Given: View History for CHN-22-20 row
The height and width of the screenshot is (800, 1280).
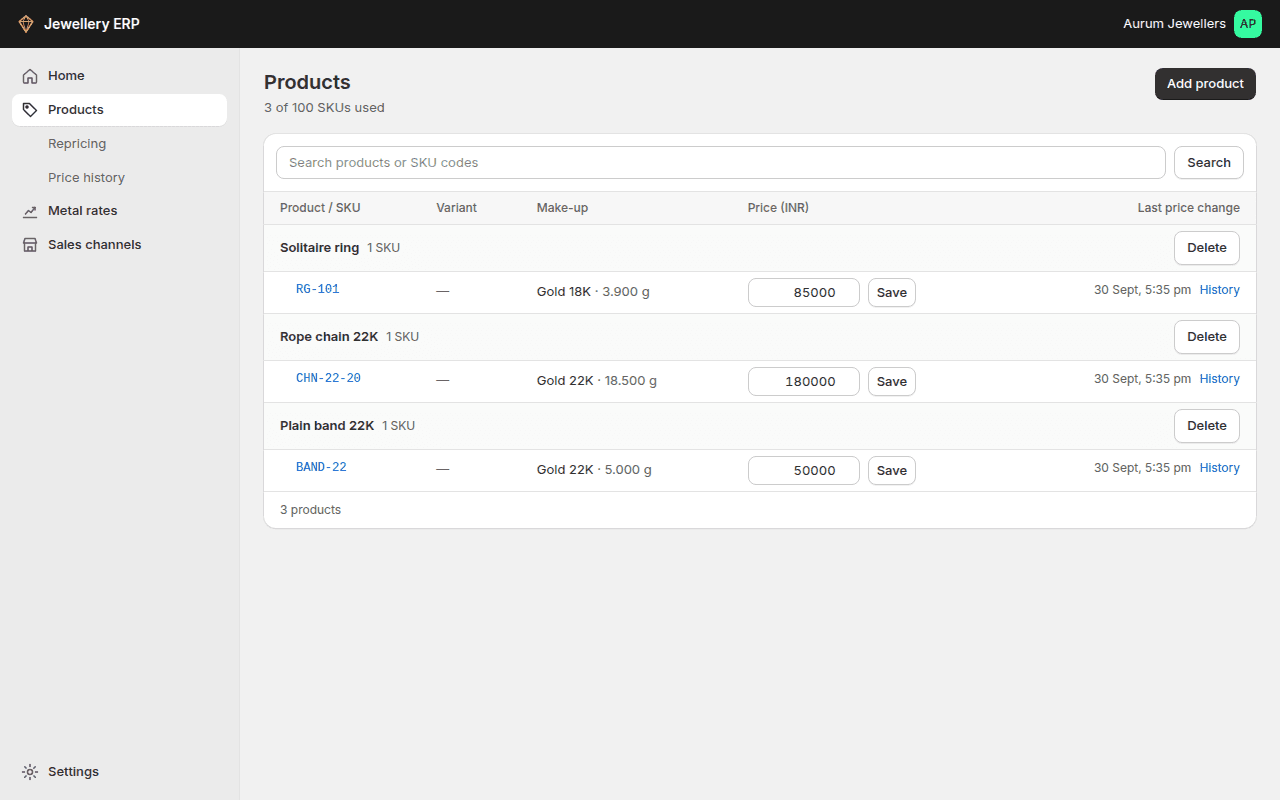Looking at the screenshot, I should (x=1219, y=379).
